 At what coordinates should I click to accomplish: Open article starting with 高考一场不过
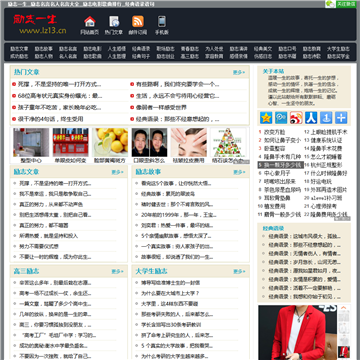55,293
